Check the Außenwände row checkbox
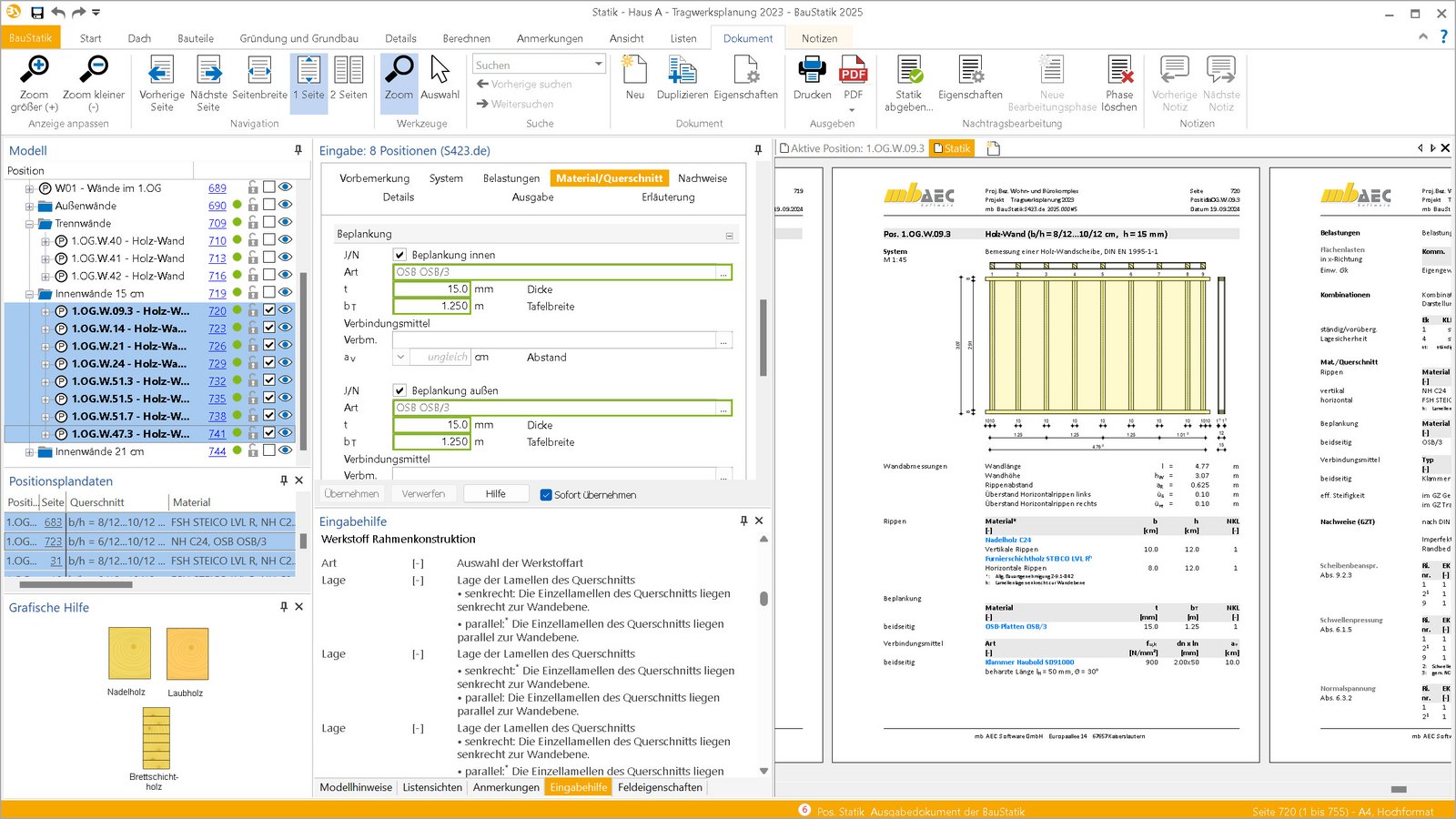1456x819 pixels. click(x=269, y=205)
